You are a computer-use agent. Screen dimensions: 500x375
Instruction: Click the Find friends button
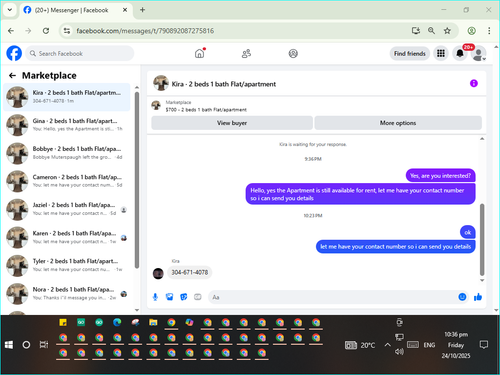410,53
